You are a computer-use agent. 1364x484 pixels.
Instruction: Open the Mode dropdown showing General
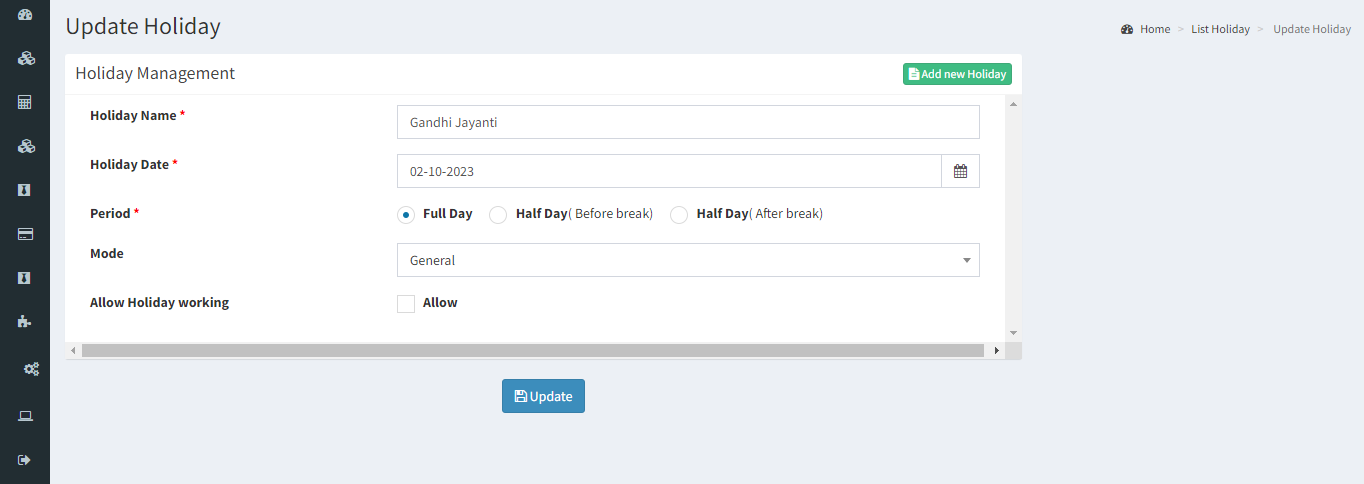click(688, 260)
